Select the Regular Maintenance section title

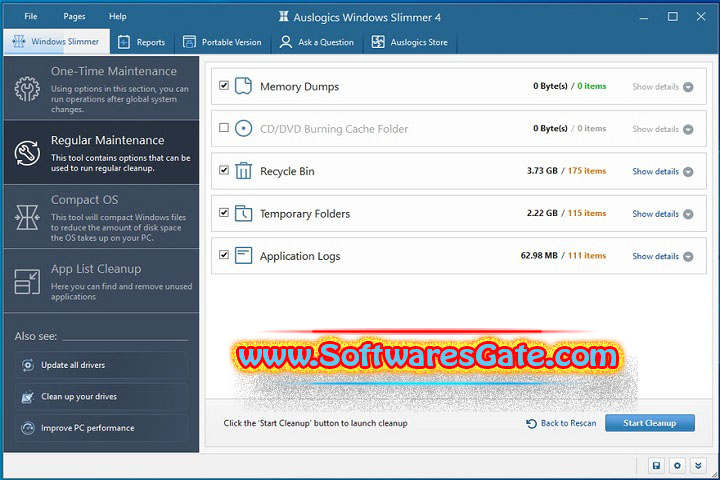pos(107,141)
